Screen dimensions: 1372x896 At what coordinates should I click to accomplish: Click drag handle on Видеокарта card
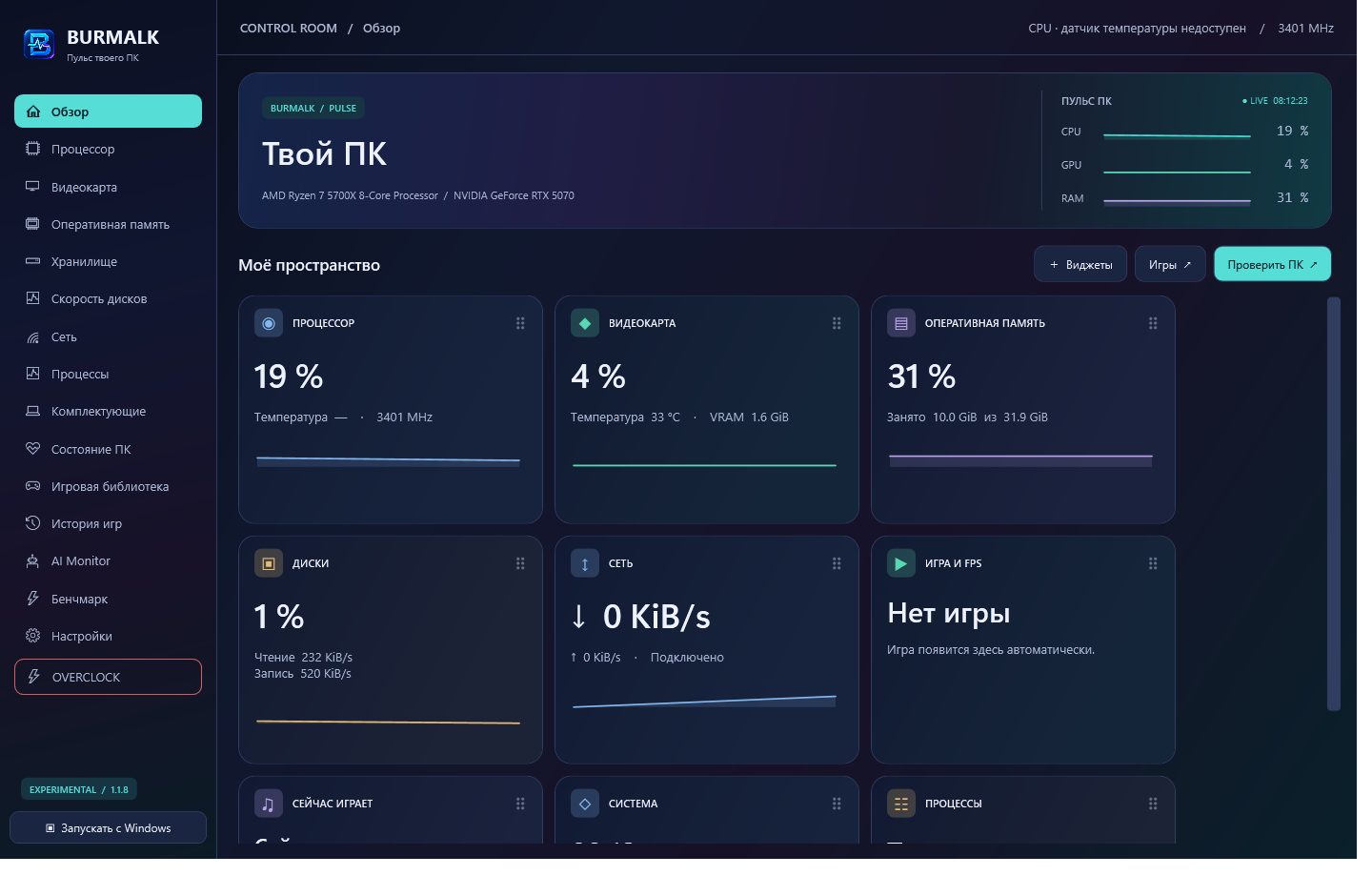[837, 323]
